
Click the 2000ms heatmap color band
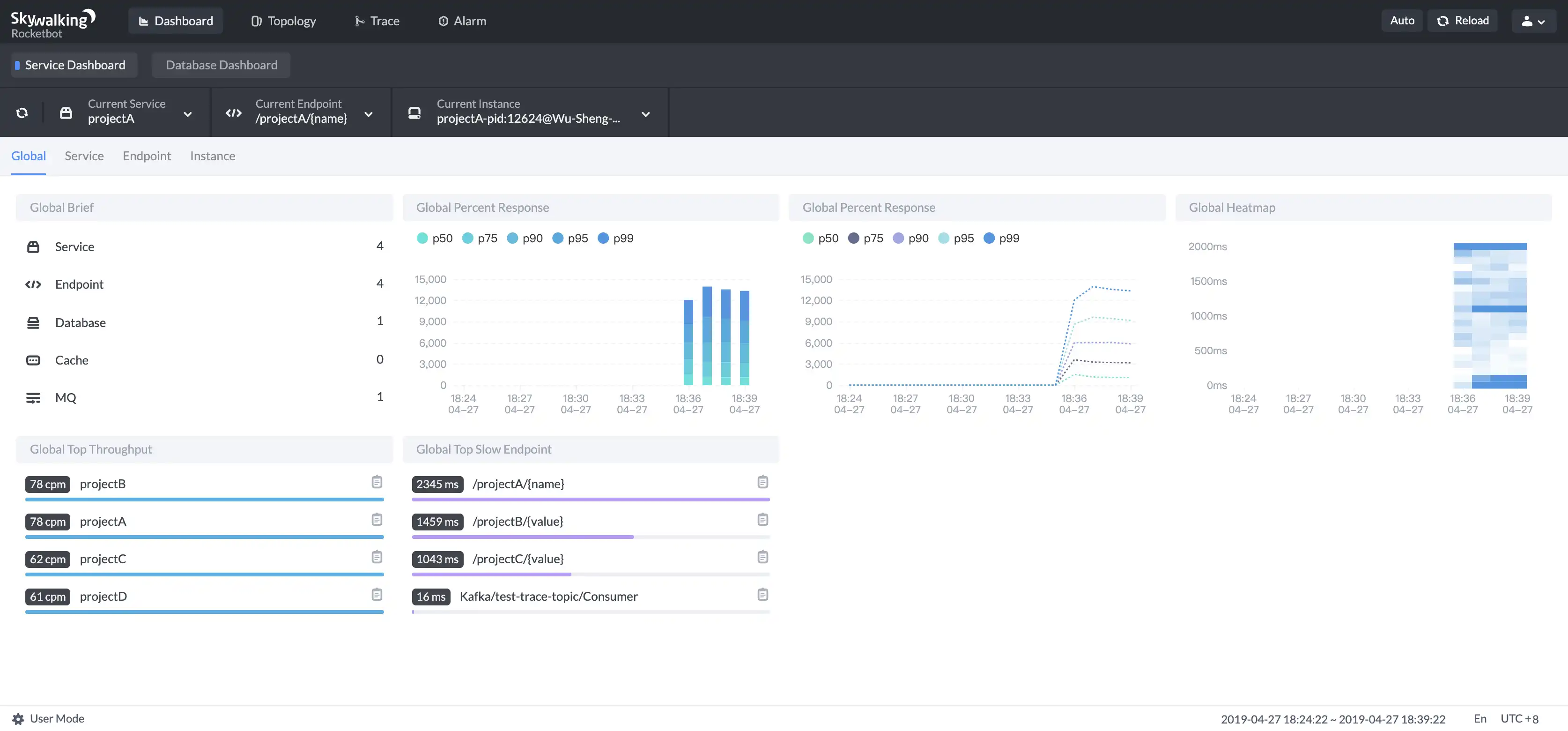[1490, 246]
